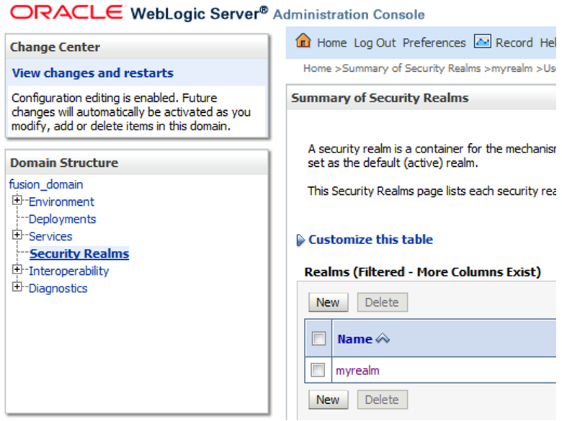Click View changes and restarts link

point(92,73)
